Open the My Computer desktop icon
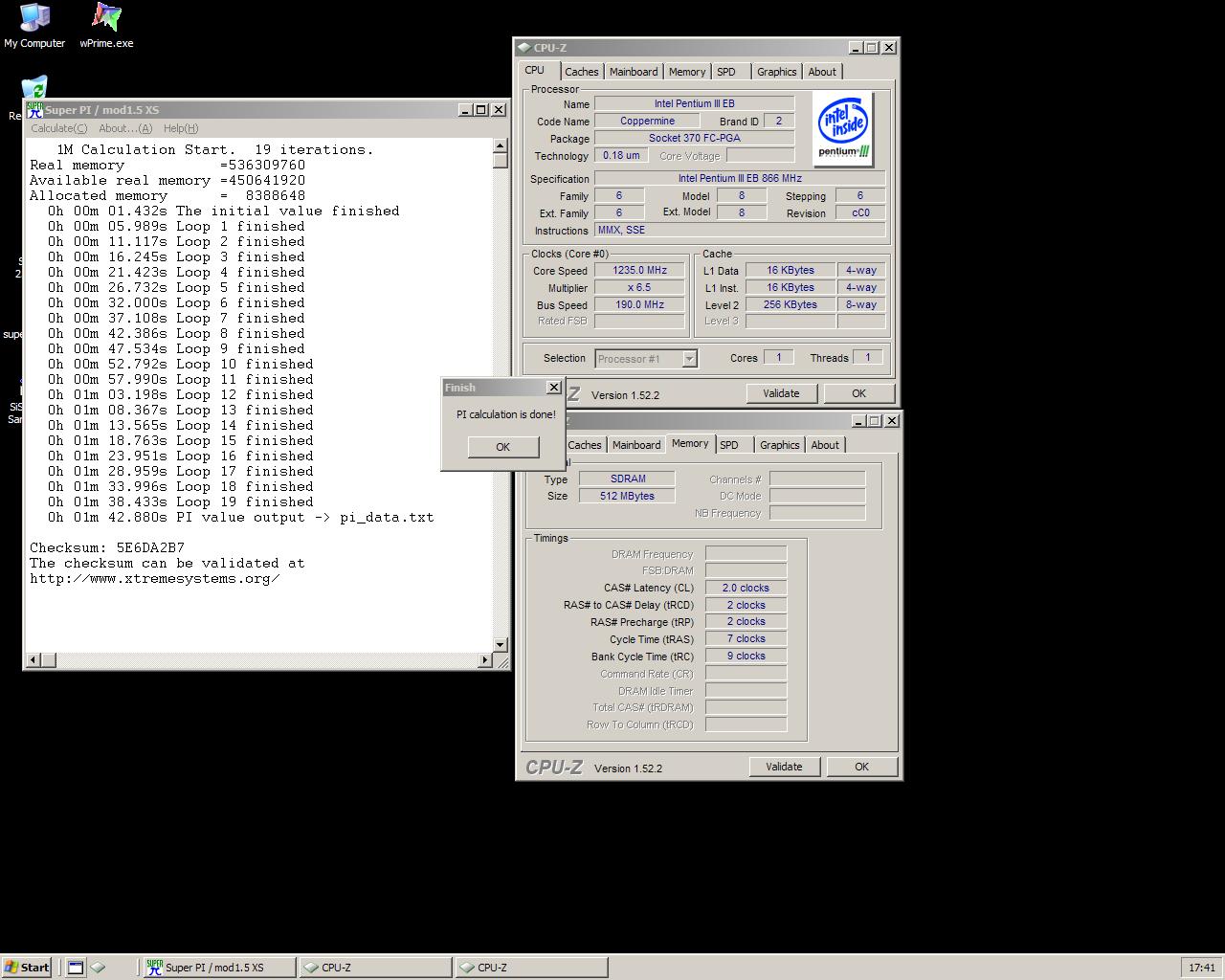Screen dimensions: 1225x980 (x=34, y=26)
